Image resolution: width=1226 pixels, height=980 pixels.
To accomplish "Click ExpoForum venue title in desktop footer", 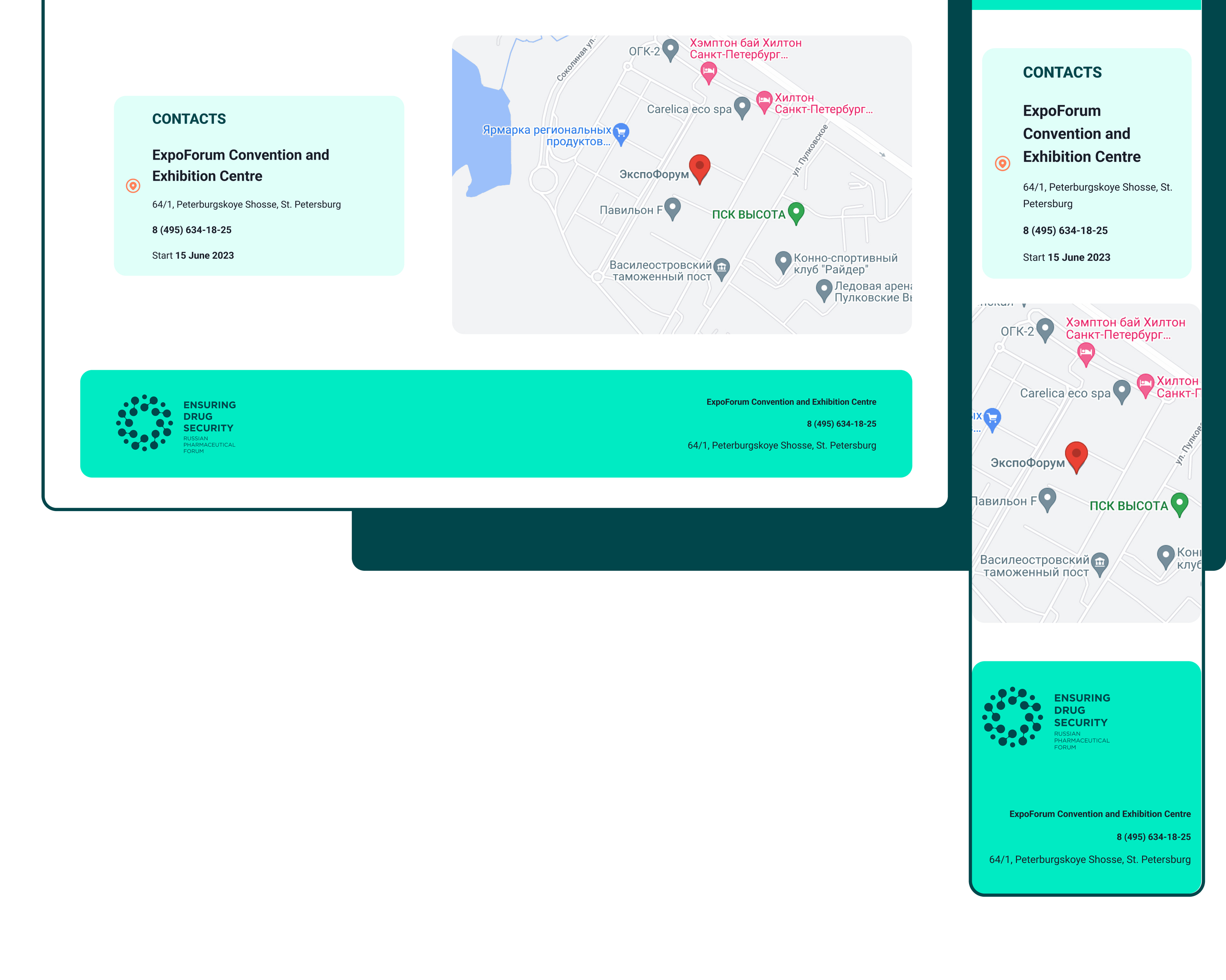I will click(791, 402).
